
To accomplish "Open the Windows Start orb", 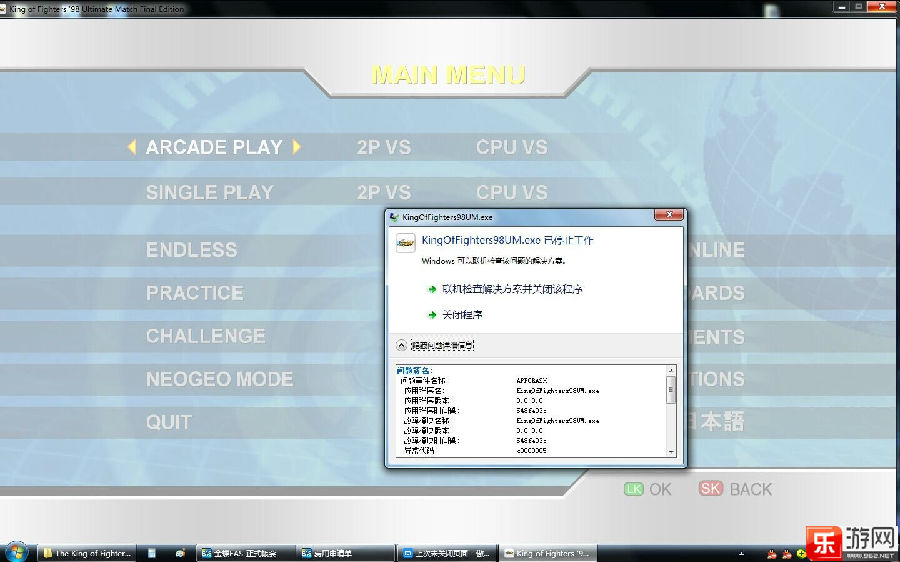I will point(15,552).
